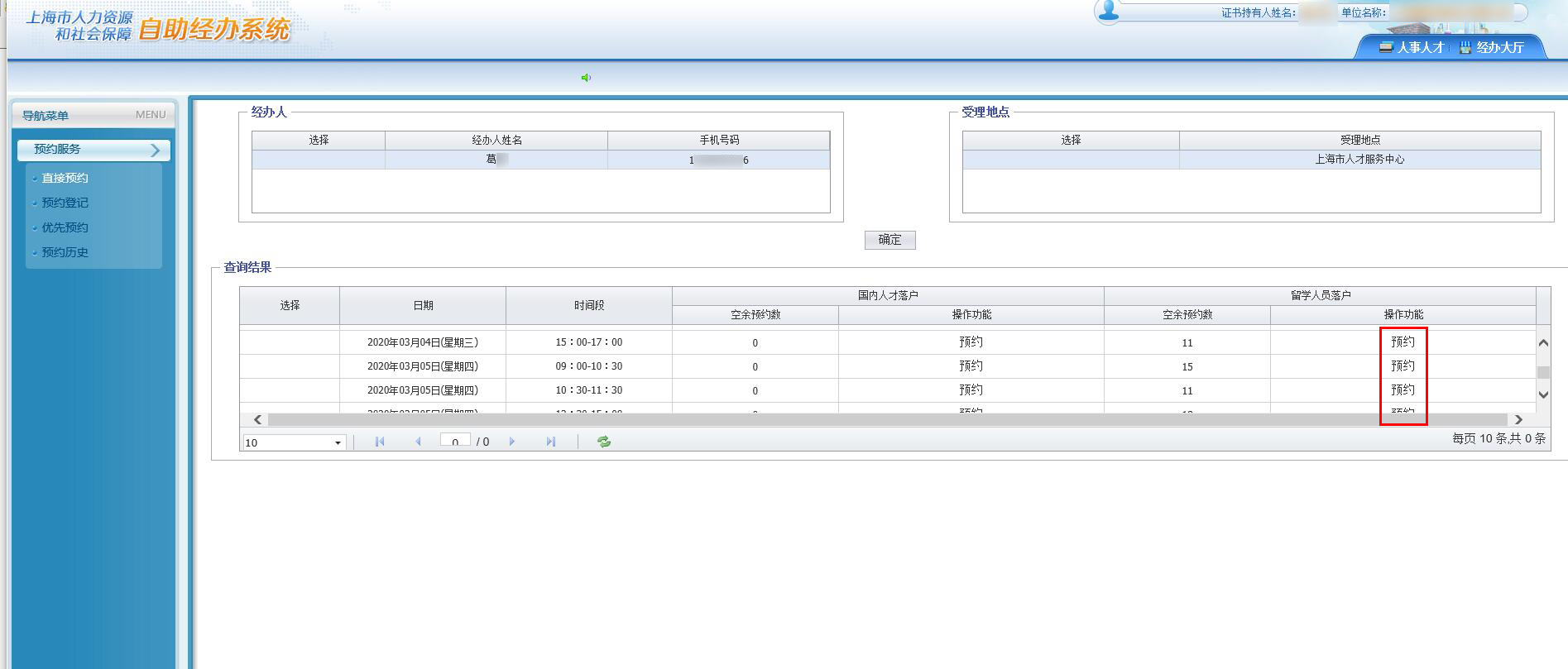Select the 上海市人才服务中心 location row
The image size is (1568, 669).
click(x=1251, y=160)
